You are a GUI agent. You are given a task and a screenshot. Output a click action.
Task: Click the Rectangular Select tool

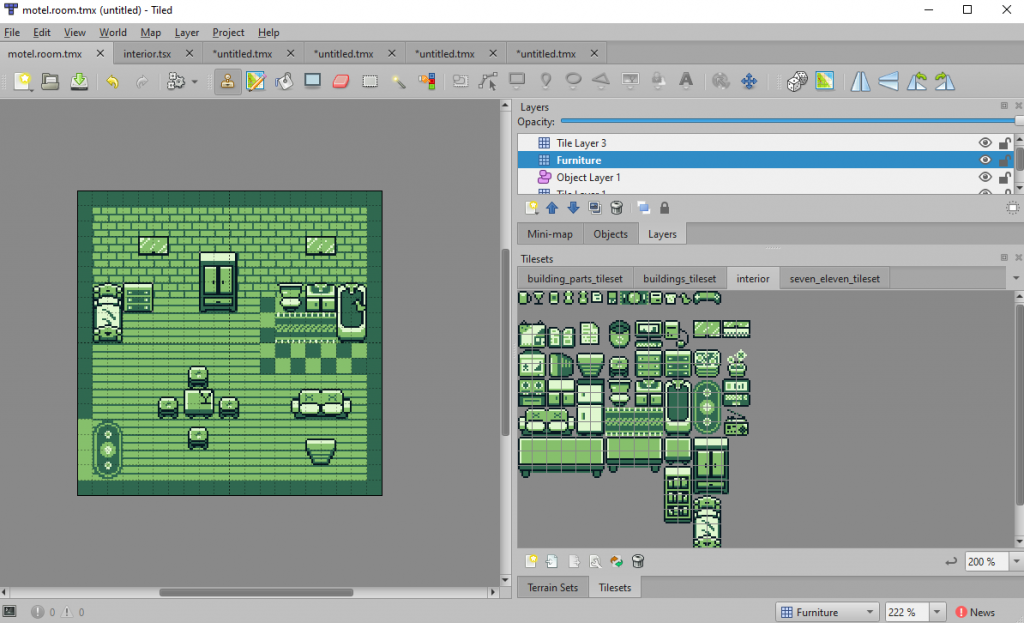tap(370, 81)
